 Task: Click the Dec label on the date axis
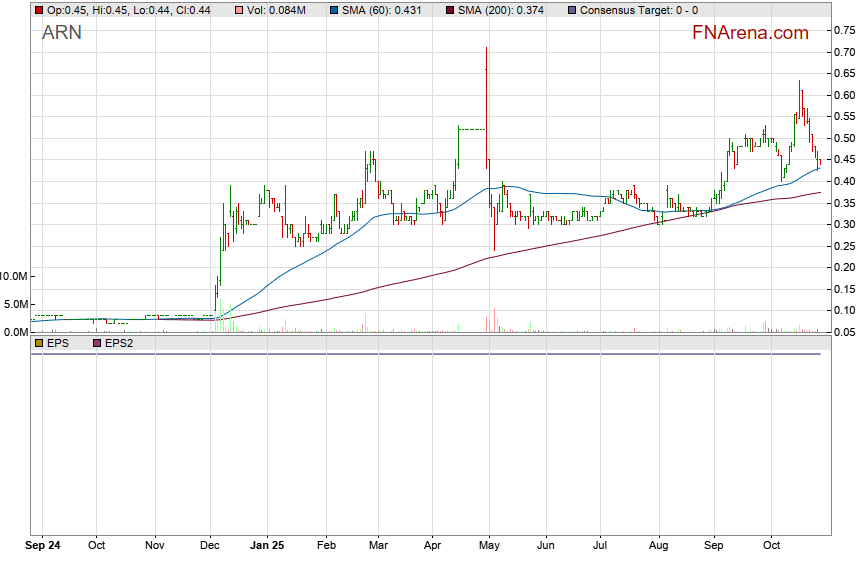tap(210, 546)
